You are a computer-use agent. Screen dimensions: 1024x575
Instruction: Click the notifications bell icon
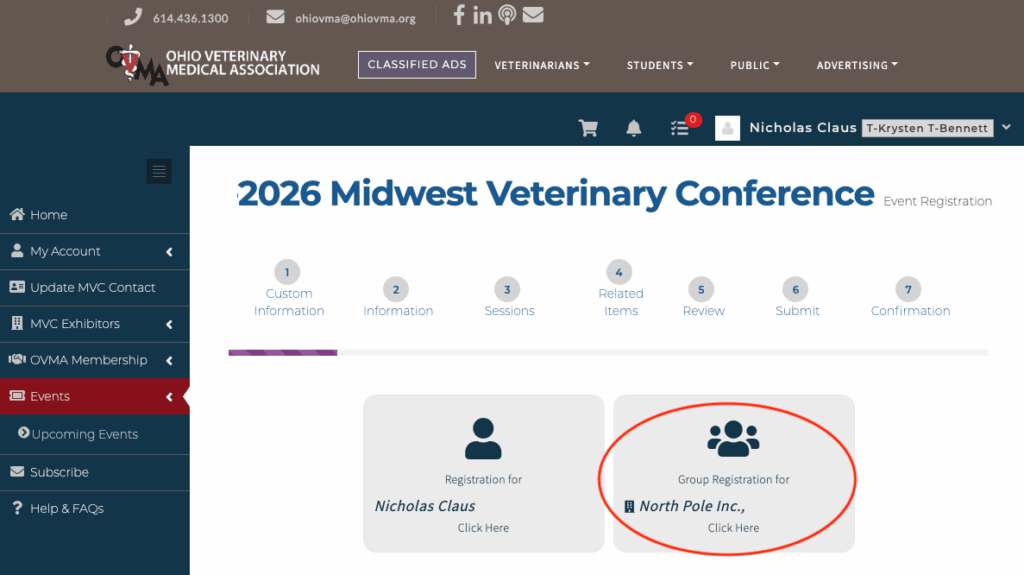click(633, 128)
